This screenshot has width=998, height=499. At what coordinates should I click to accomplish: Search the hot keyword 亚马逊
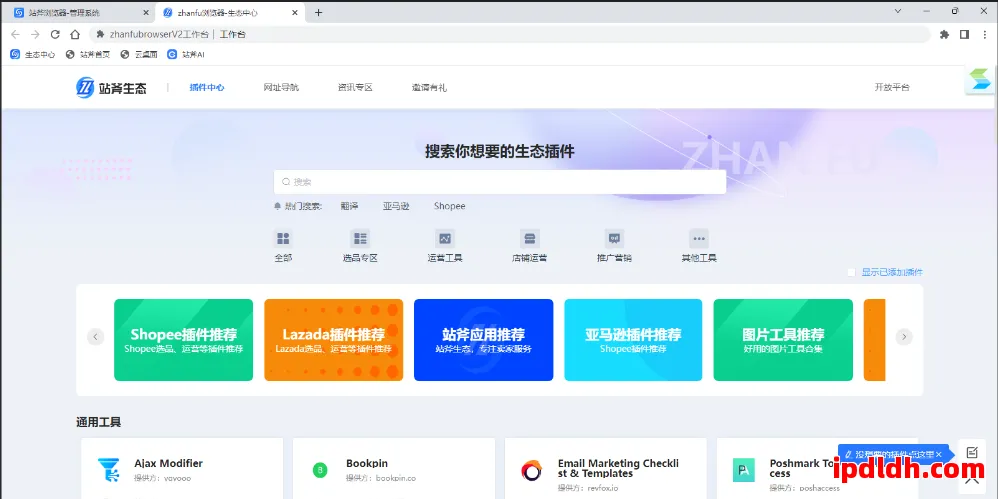click(396, 206)
